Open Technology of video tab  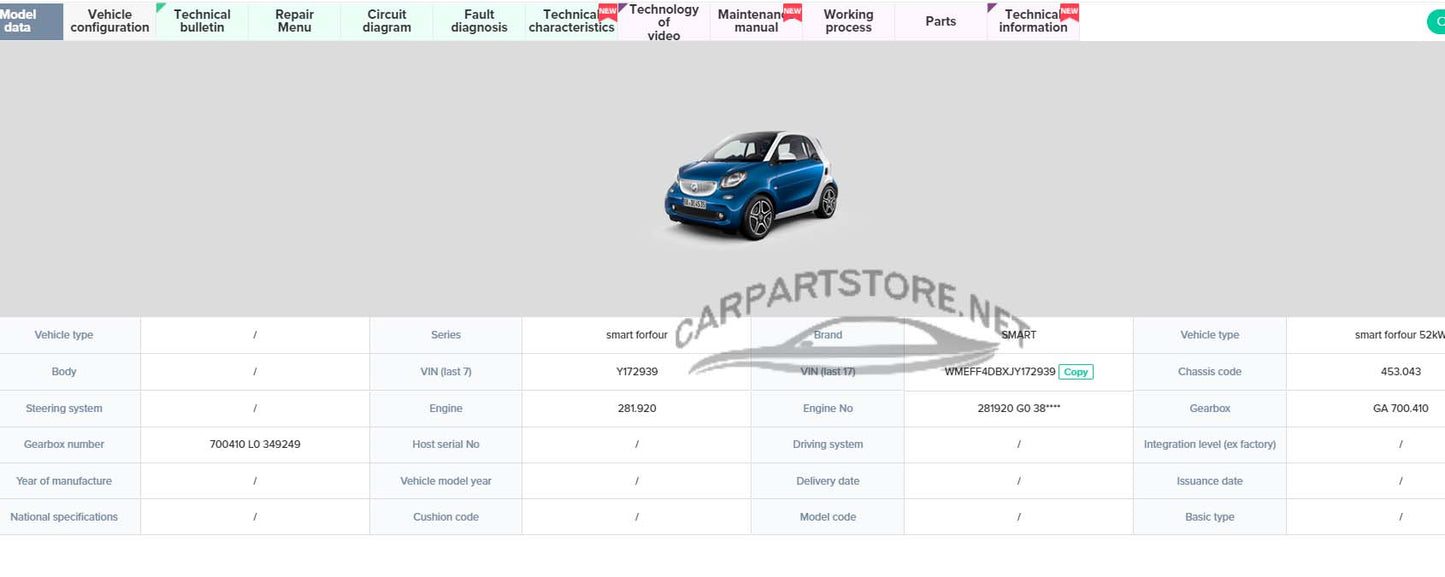click(664, 22)
